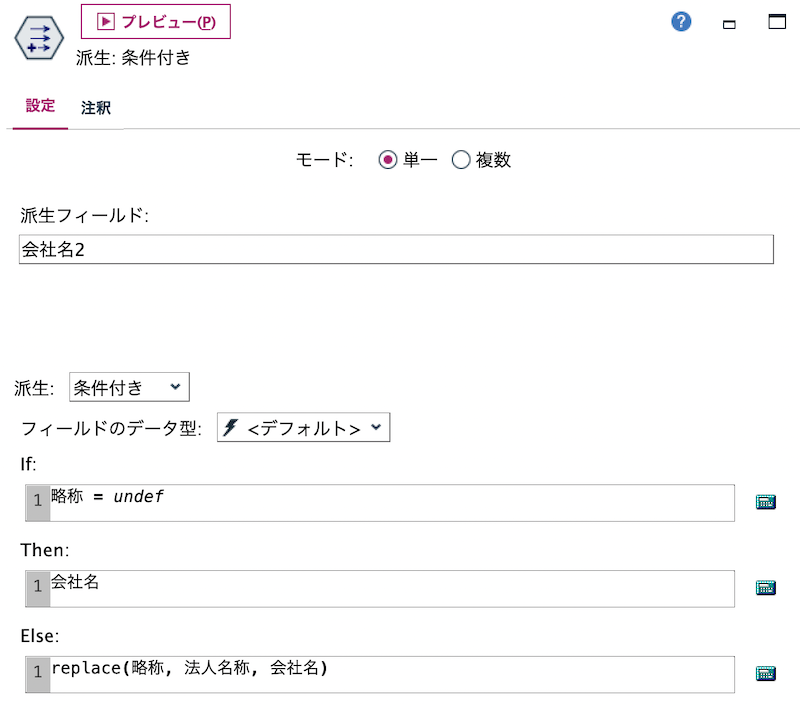
Task: Click the lightning bolt icon in the data type selector
Action: click(x=229, y=426)
